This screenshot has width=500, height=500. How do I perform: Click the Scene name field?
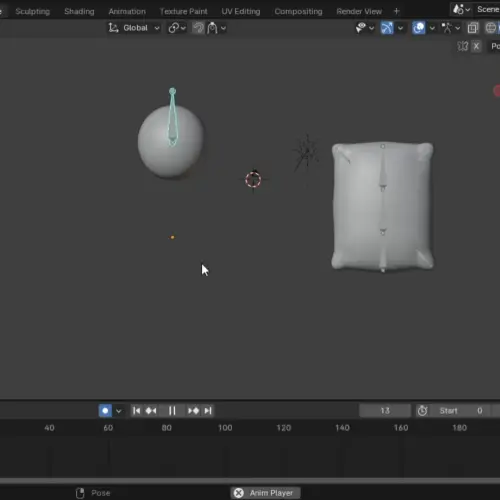(x=488, y=9)
